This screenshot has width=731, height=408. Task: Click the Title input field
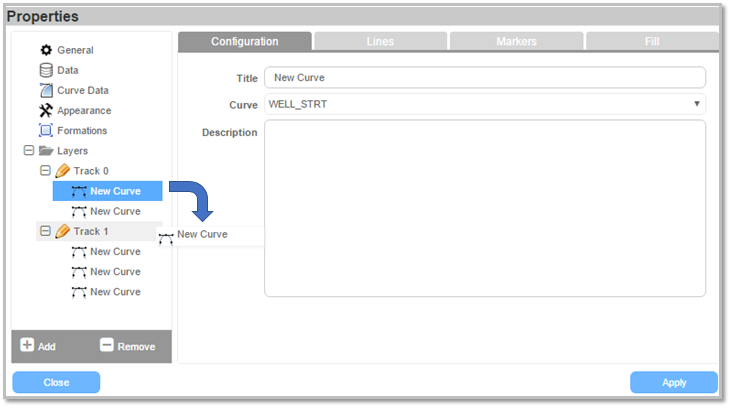point(485,77)
